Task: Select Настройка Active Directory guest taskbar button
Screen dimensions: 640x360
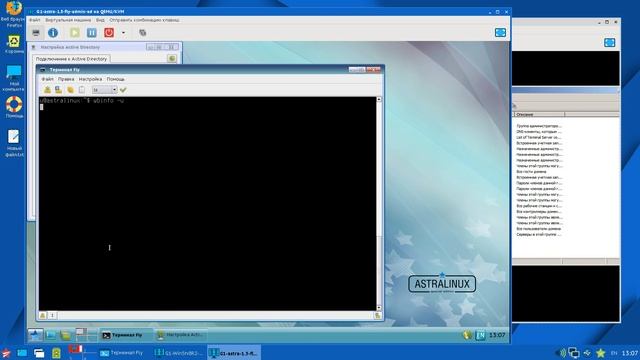Action: click(180, 335)
